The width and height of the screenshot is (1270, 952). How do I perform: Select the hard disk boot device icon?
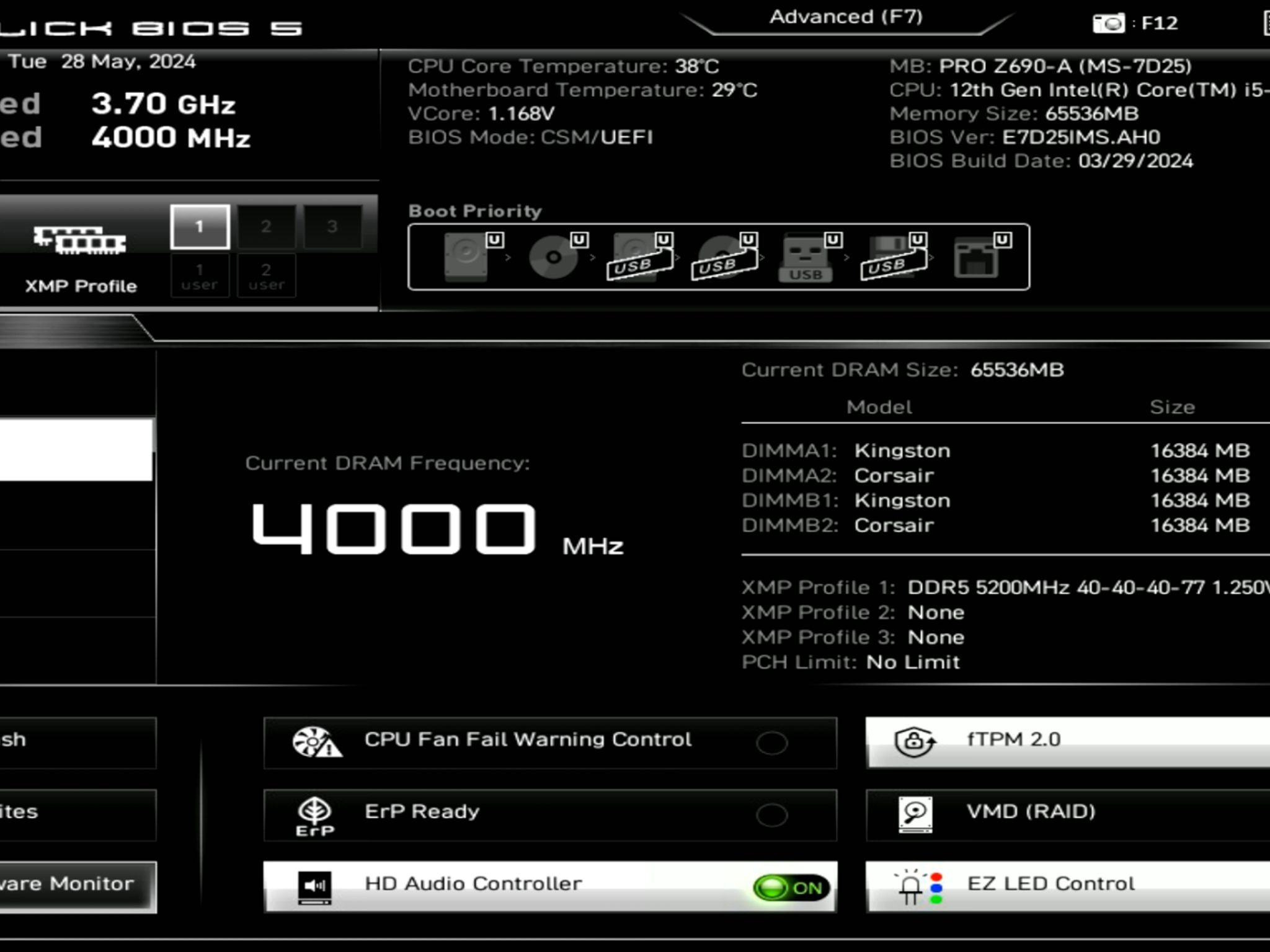click(466, 257)
